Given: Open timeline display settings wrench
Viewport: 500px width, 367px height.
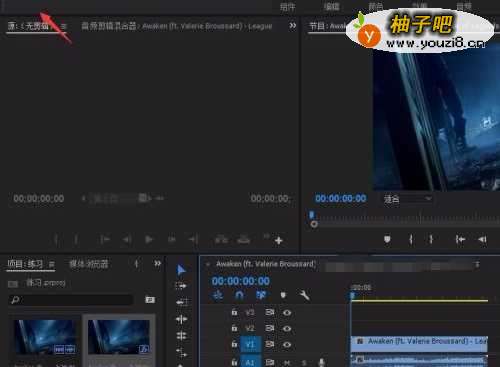Looking at the screenshot, I should (304, 295).
